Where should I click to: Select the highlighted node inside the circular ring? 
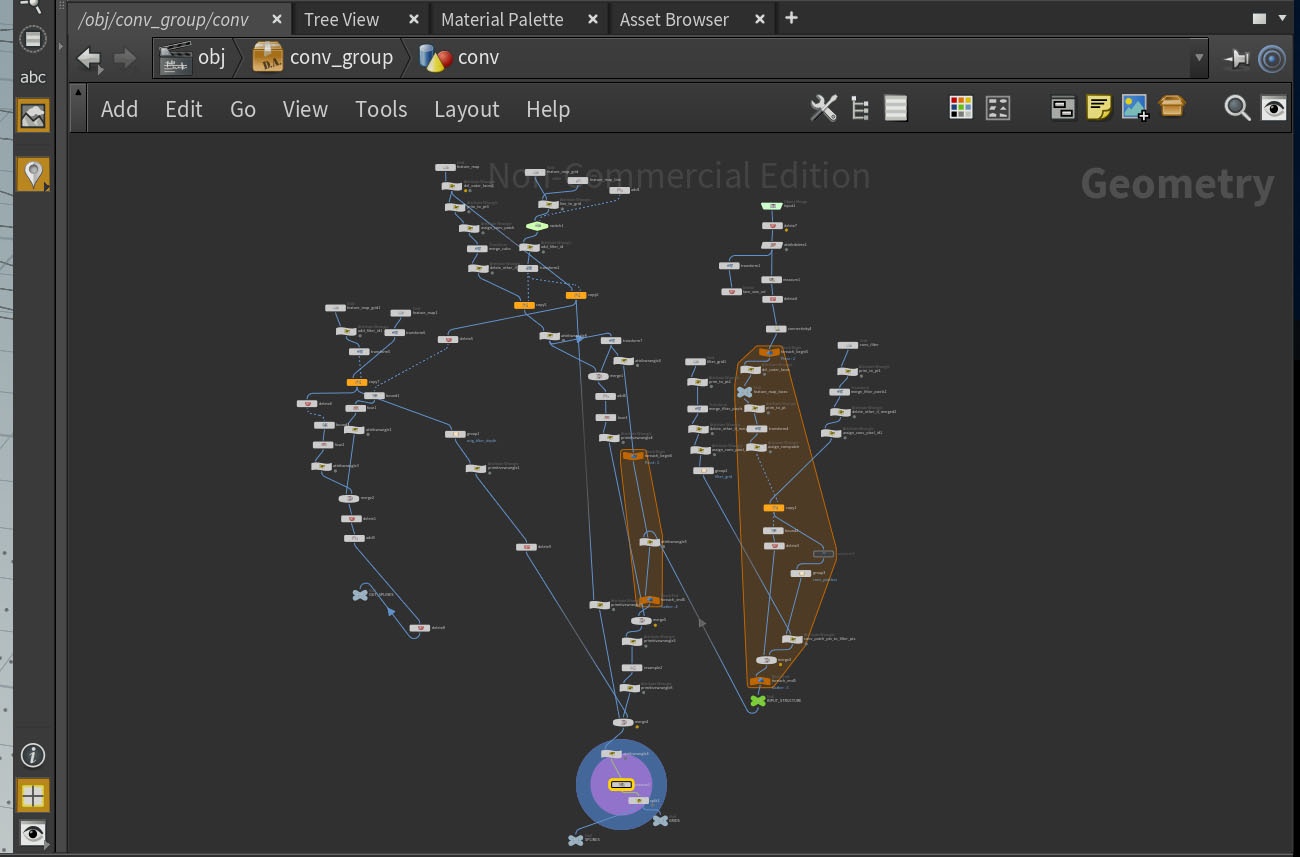click(621, 784)
